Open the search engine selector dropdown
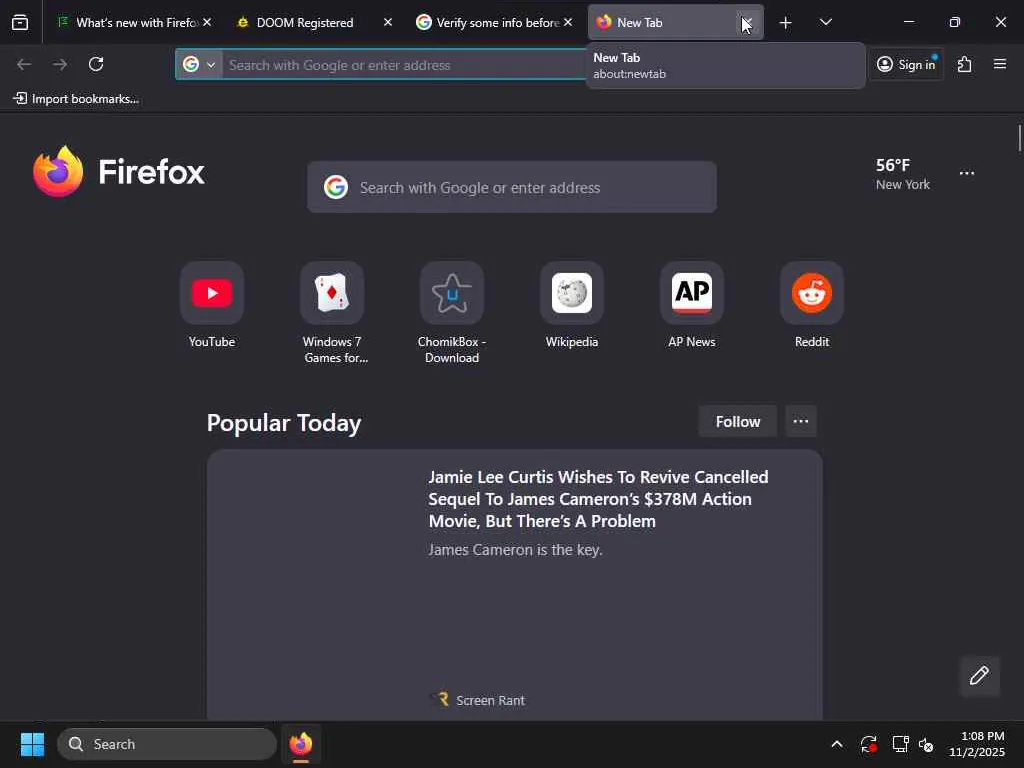Image resolution: width=1024 pixels, height=768 pixels. [199, 65]
